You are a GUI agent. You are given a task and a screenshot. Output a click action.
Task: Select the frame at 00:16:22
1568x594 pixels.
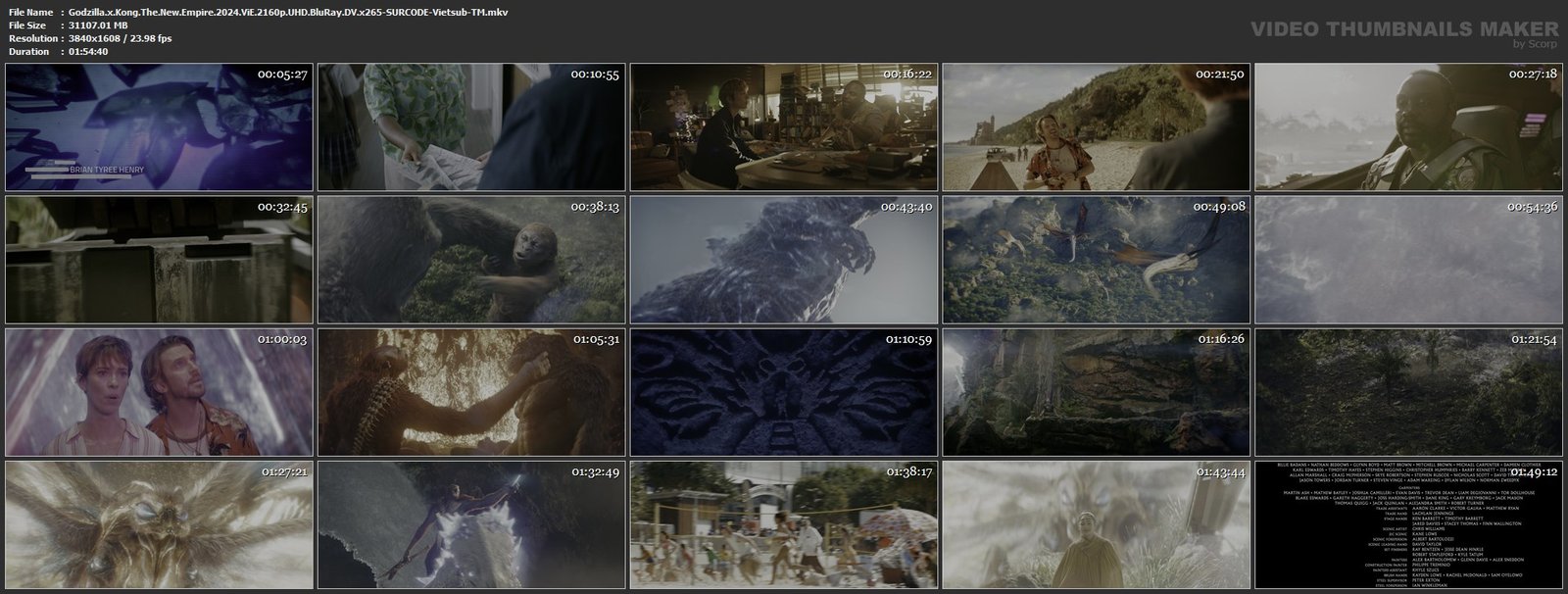tap(783, 127)
